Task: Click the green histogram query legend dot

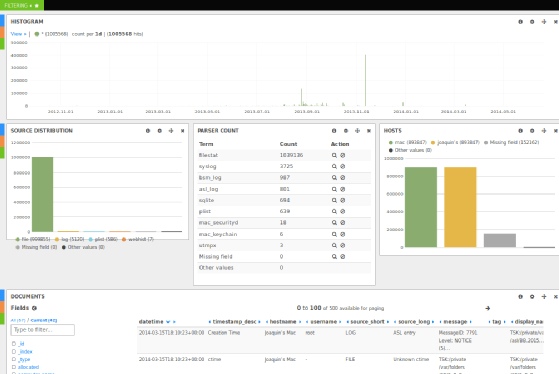Action: [x=37, y=34]
